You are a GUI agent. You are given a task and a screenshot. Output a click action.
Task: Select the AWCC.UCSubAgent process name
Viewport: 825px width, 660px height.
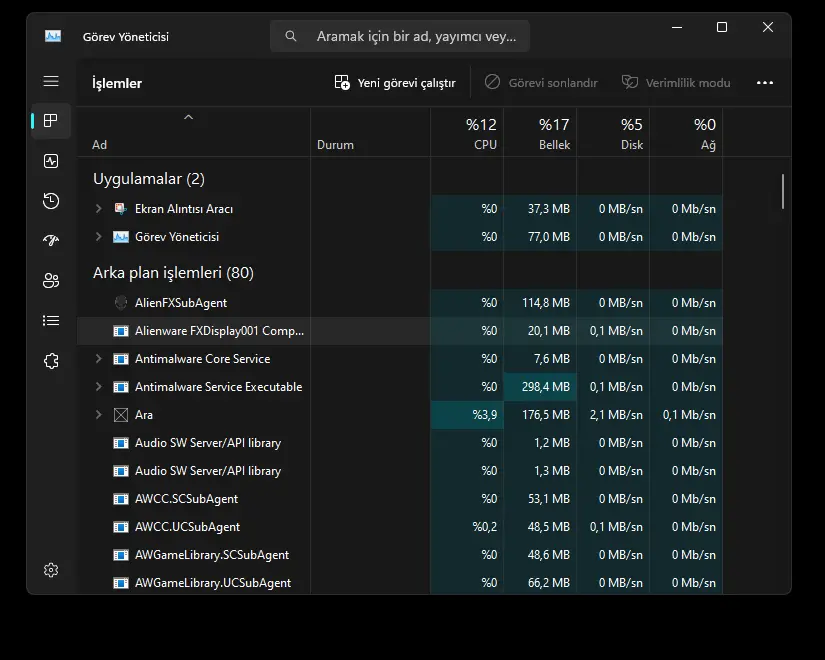point(187,527)
